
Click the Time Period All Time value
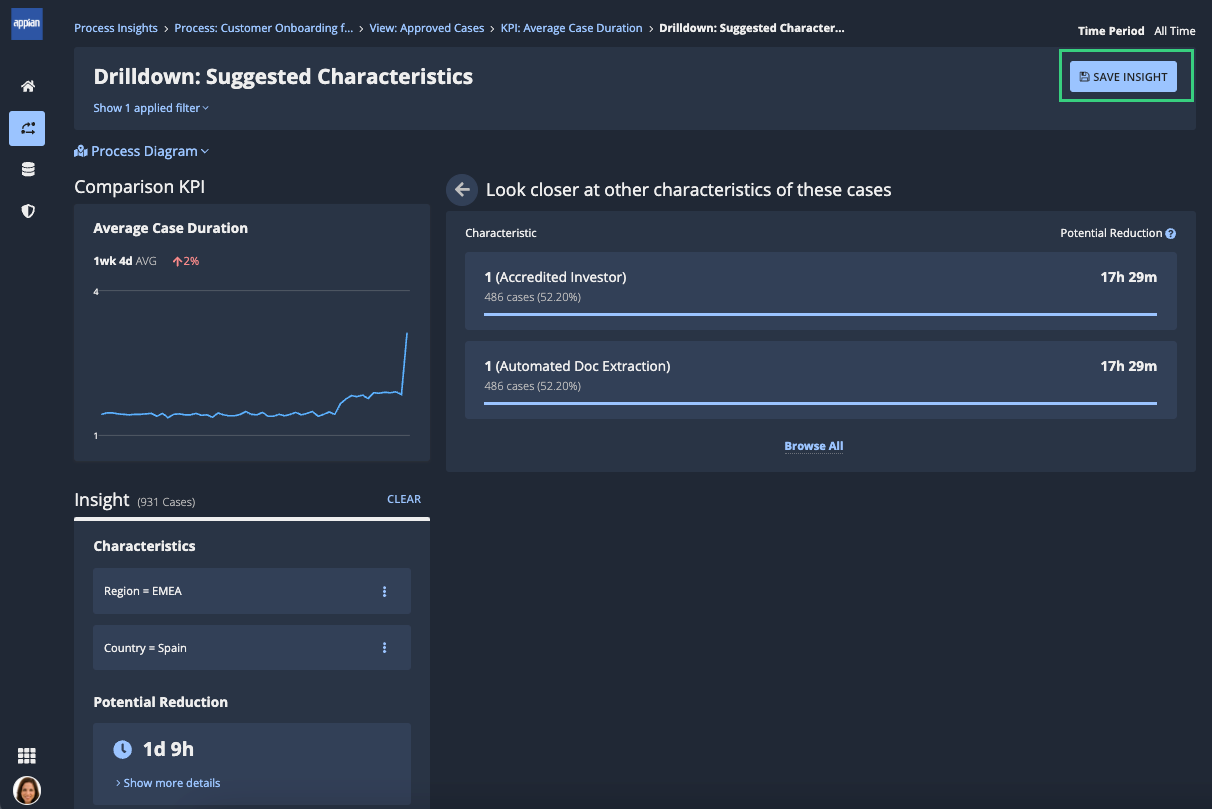[1175, 31]
